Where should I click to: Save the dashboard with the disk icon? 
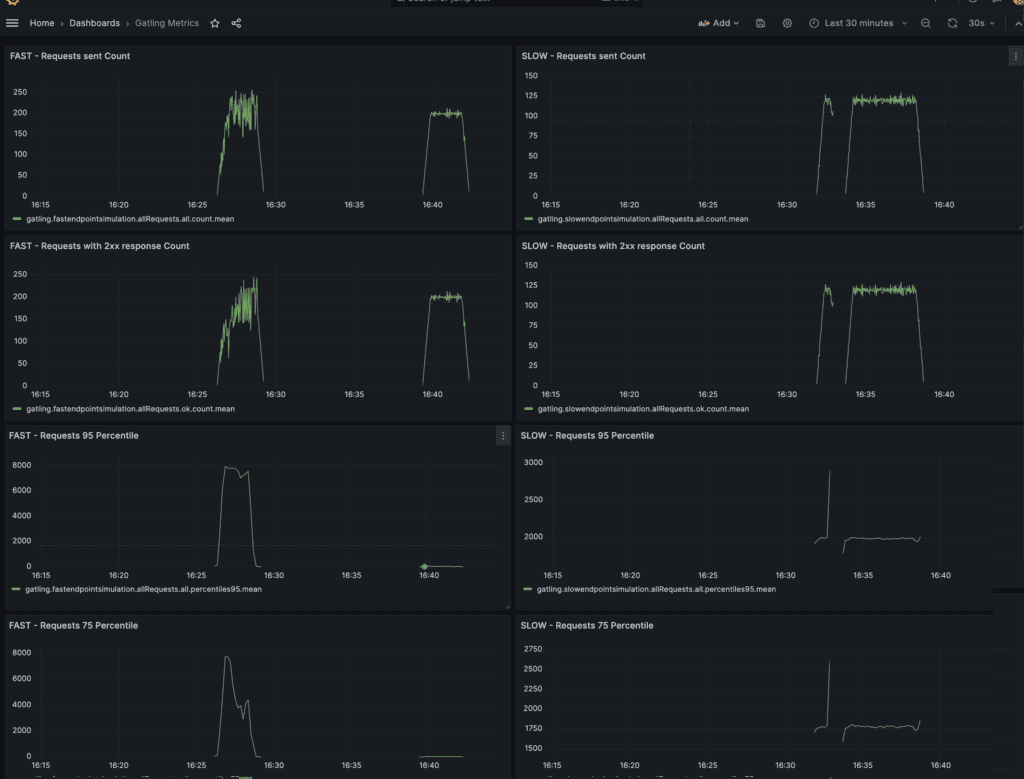click(x=761, y=23)
